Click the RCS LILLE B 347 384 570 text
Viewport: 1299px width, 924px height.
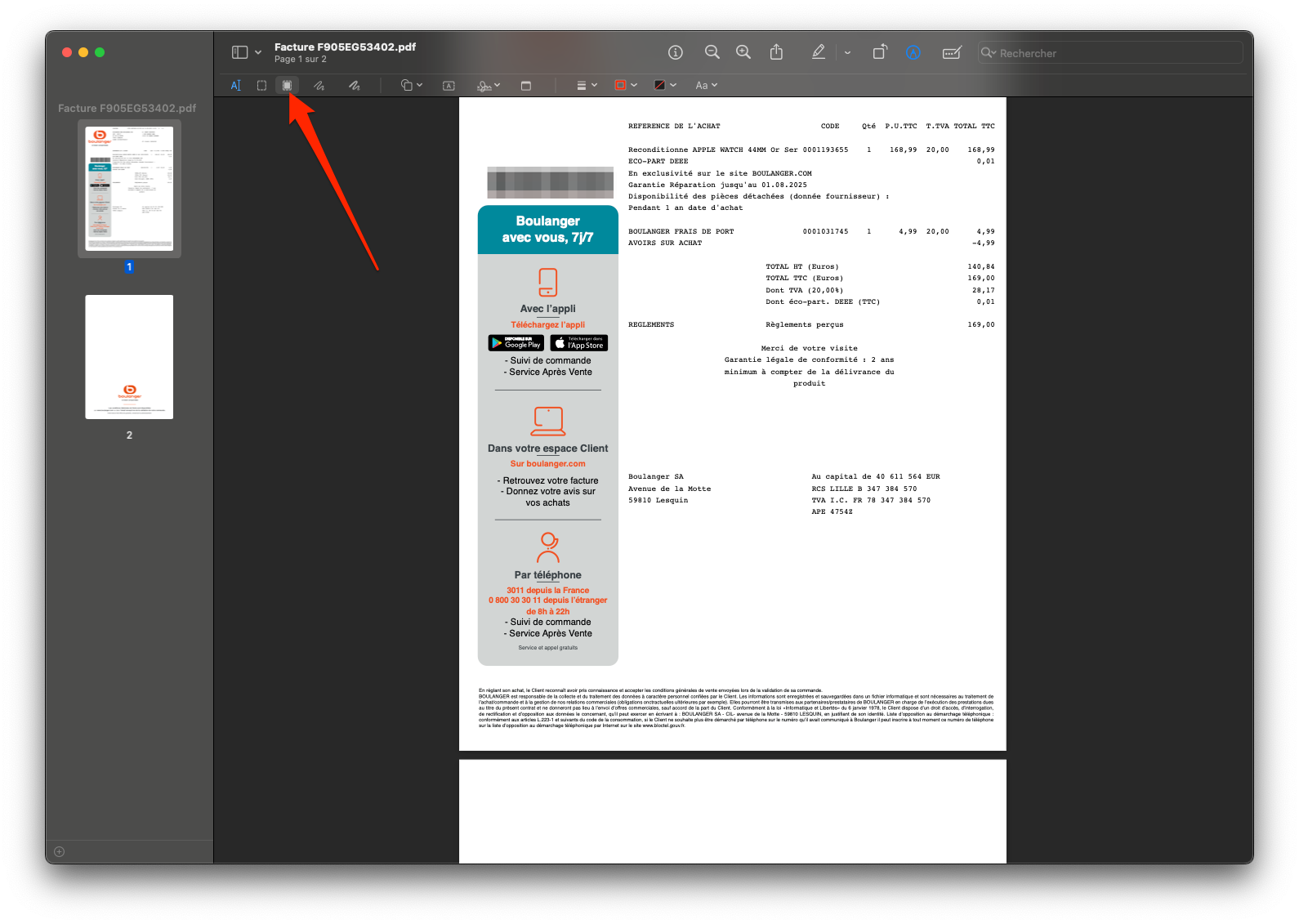864,489
